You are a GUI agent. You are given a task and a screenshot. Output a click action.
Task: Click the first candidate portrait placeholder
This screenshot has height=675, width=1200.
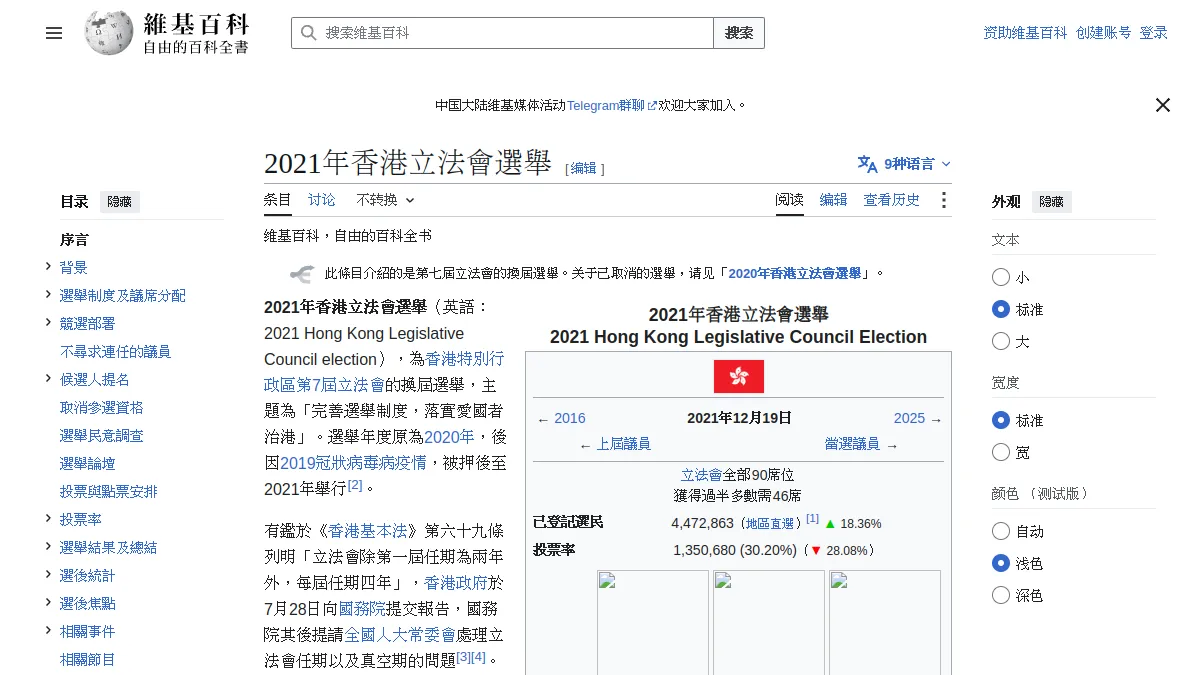coord(653,622)
